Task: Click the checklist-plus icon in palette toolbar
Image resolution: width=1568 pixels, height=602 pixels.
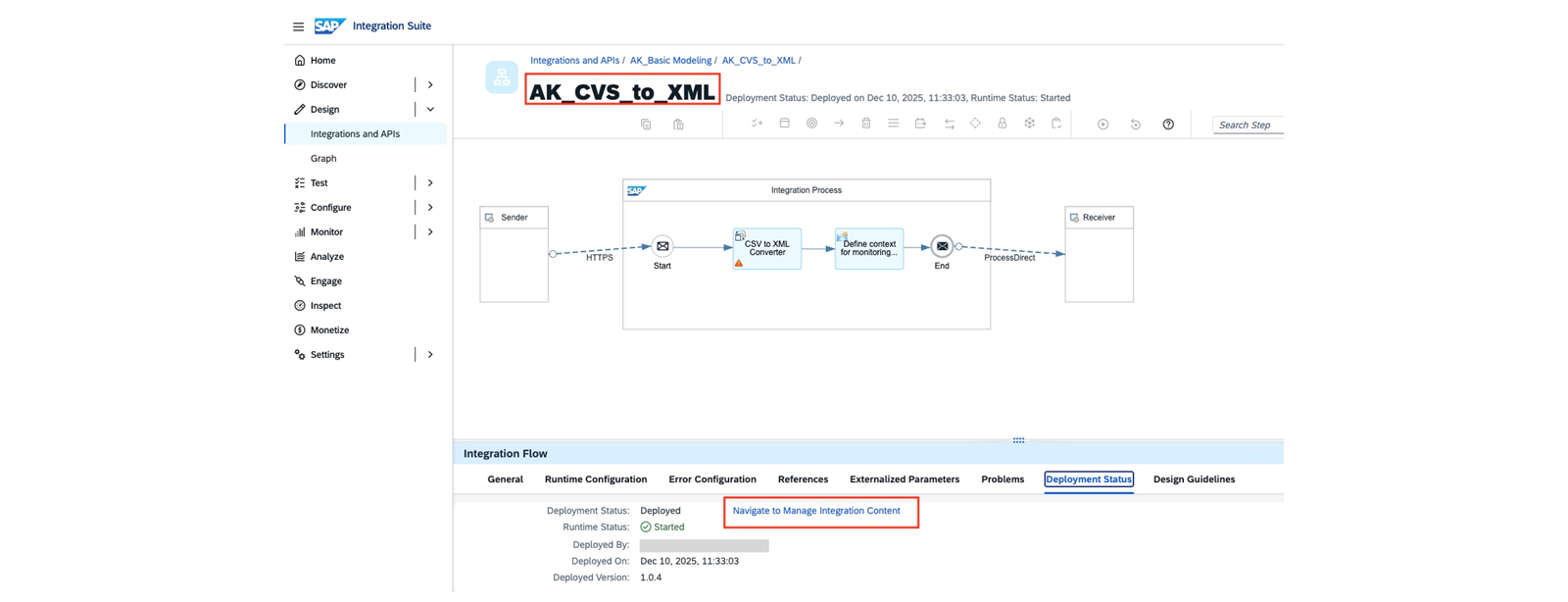Action: click(757, 124)
